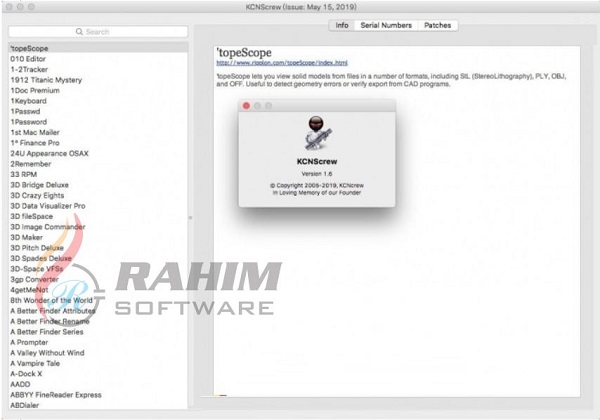The width and height of the screenshot is (600, 420).
Task: Select 3D Pitch Deluxe entry
Action: pos(98,248)
